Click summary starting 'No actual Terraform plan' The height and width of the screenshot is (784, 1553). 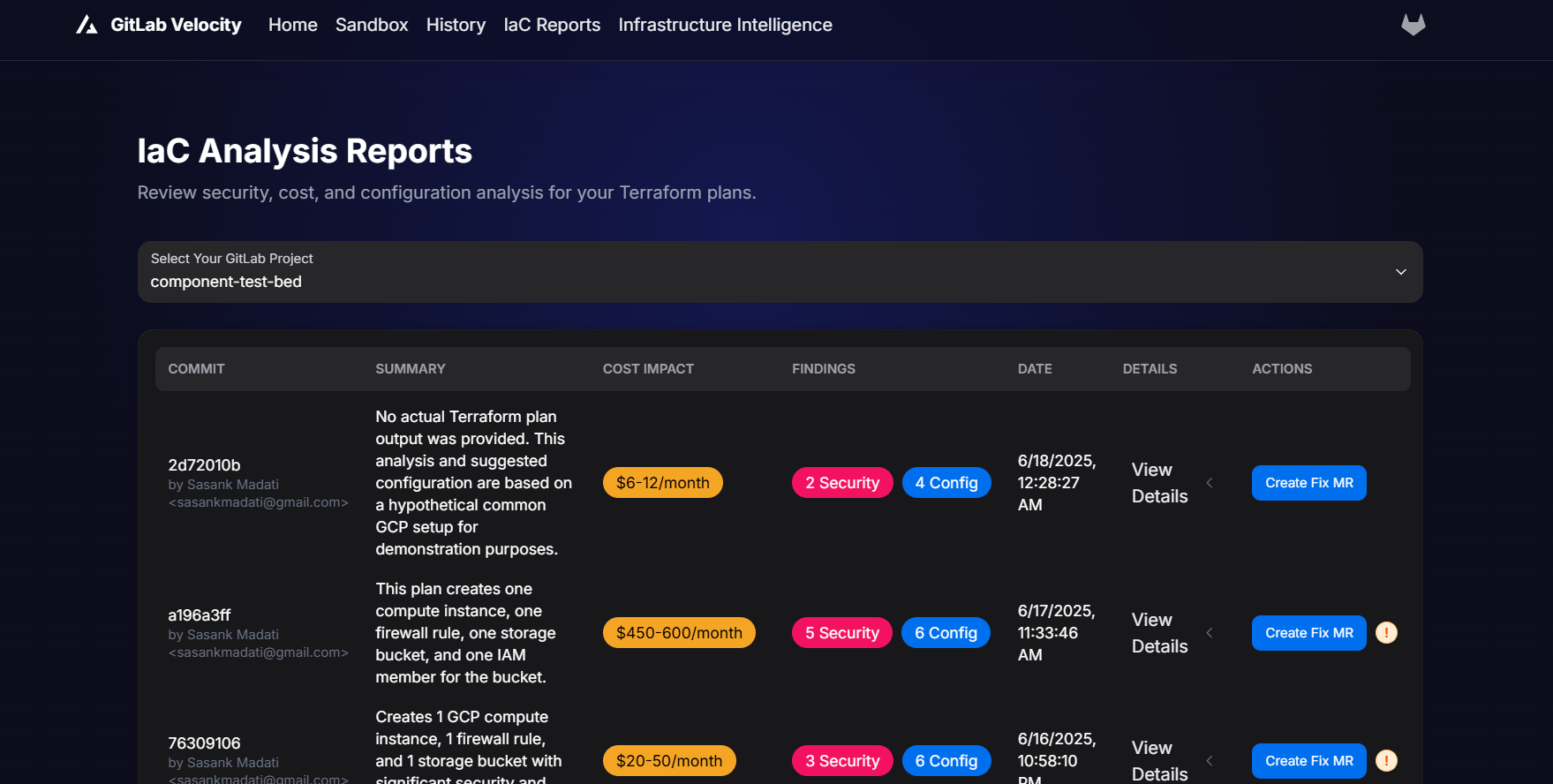coord(474,483)
